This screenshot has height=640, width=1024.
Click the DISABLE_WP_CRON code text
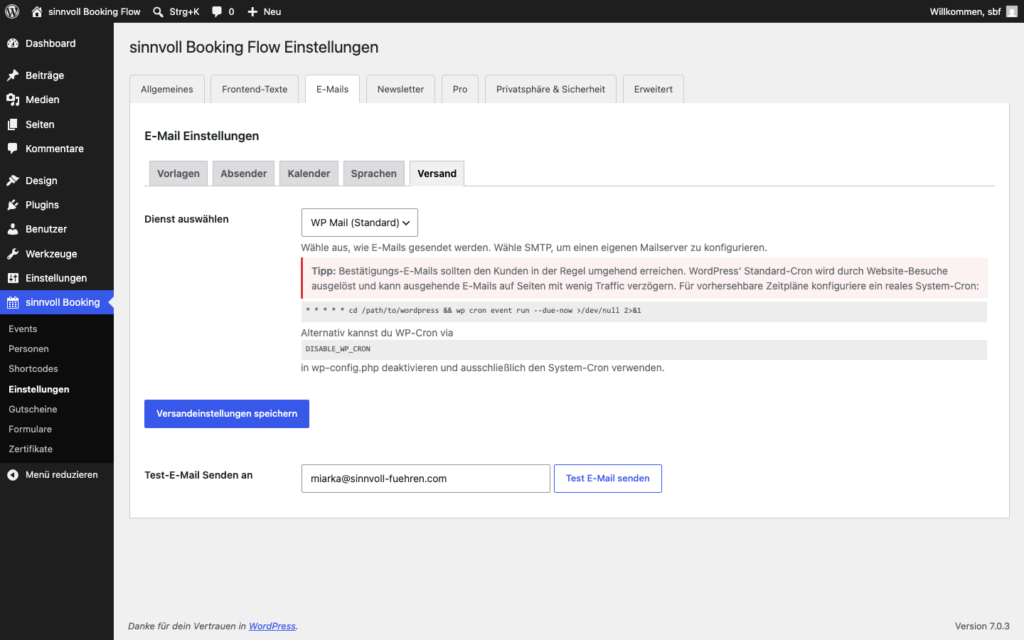click(338, 349)
